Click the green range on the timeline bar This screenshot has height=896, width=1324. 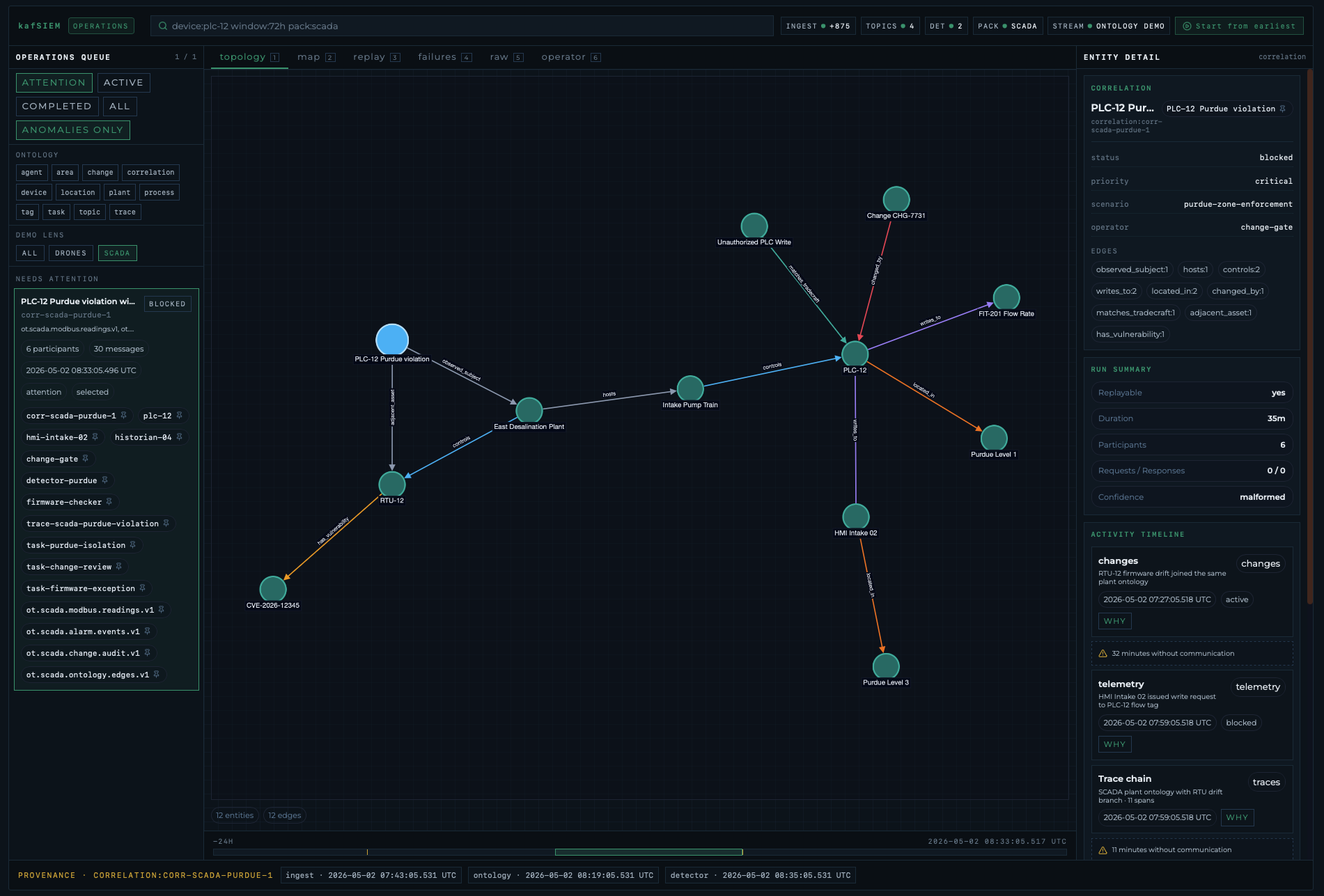pos(648,852)
